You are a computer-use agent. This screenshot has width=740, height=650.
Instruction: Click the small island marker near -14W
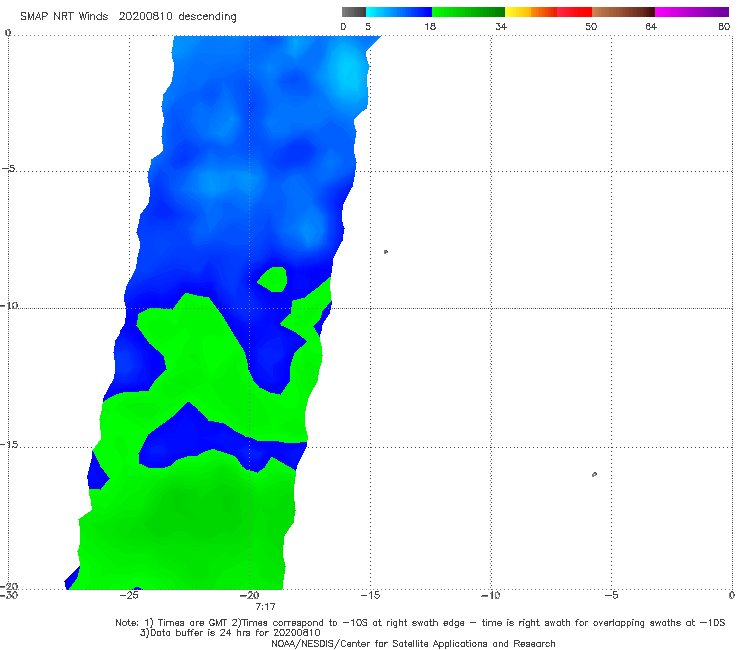[x=386, y=252]
